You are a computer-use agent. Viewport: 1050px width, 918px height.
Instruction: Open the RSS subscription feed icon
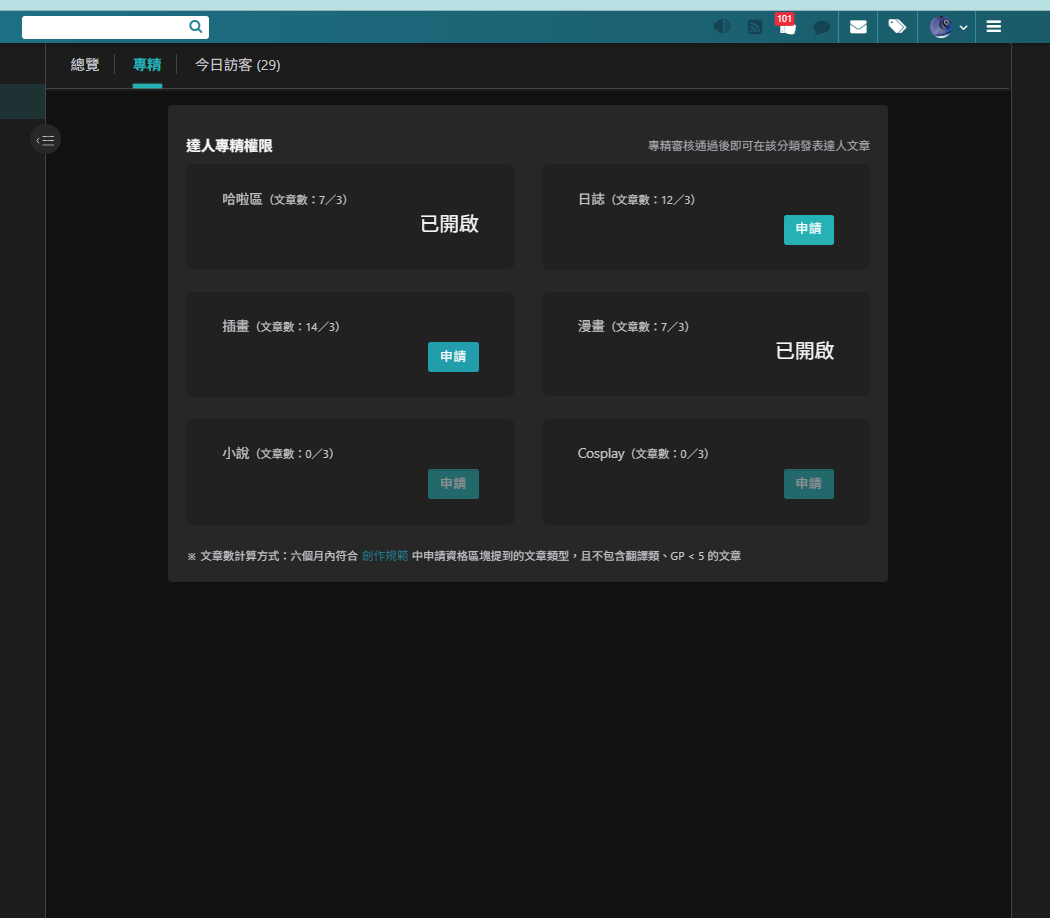click(755, 27)
